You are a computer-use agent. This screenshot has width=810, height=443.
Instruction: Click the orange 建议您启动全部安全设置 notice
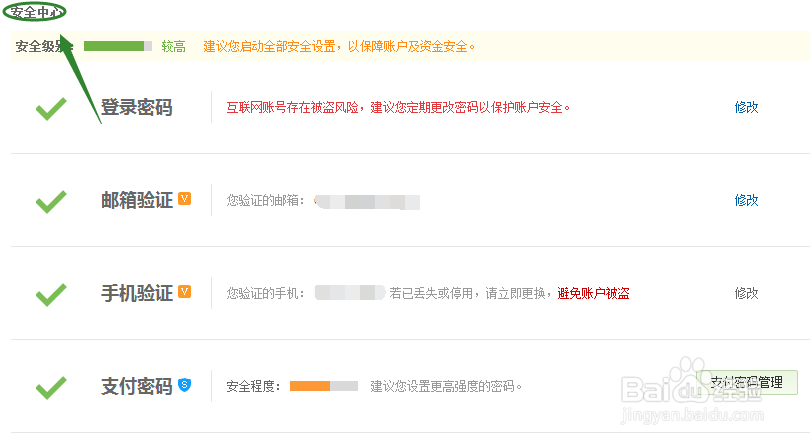pyautogui.click(x=339, y=46)
